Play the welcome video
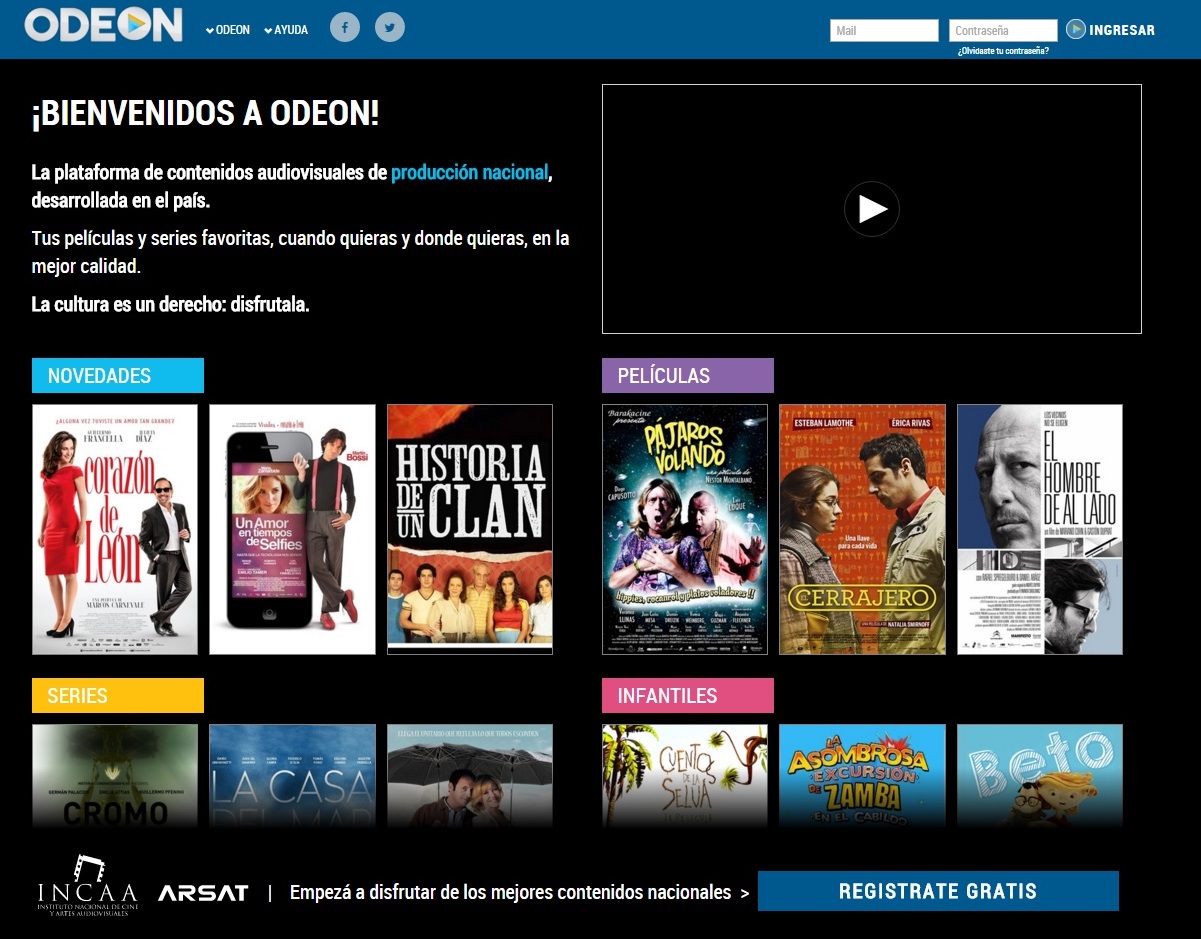 coord(871,209)
